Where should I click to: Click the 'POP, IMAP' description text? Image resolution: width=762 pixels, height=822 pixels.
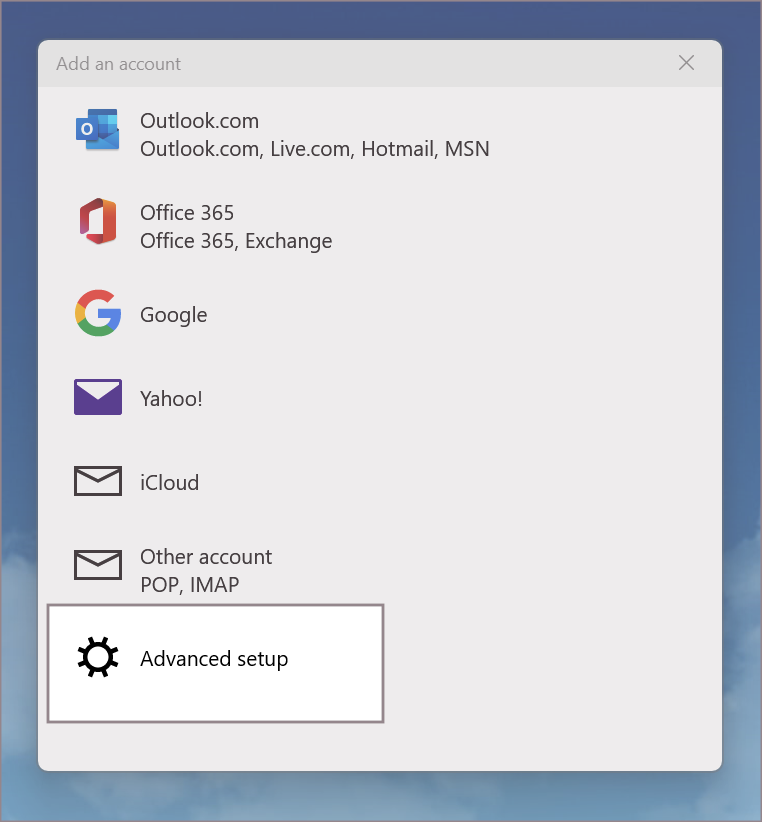(x=189, y=585)
